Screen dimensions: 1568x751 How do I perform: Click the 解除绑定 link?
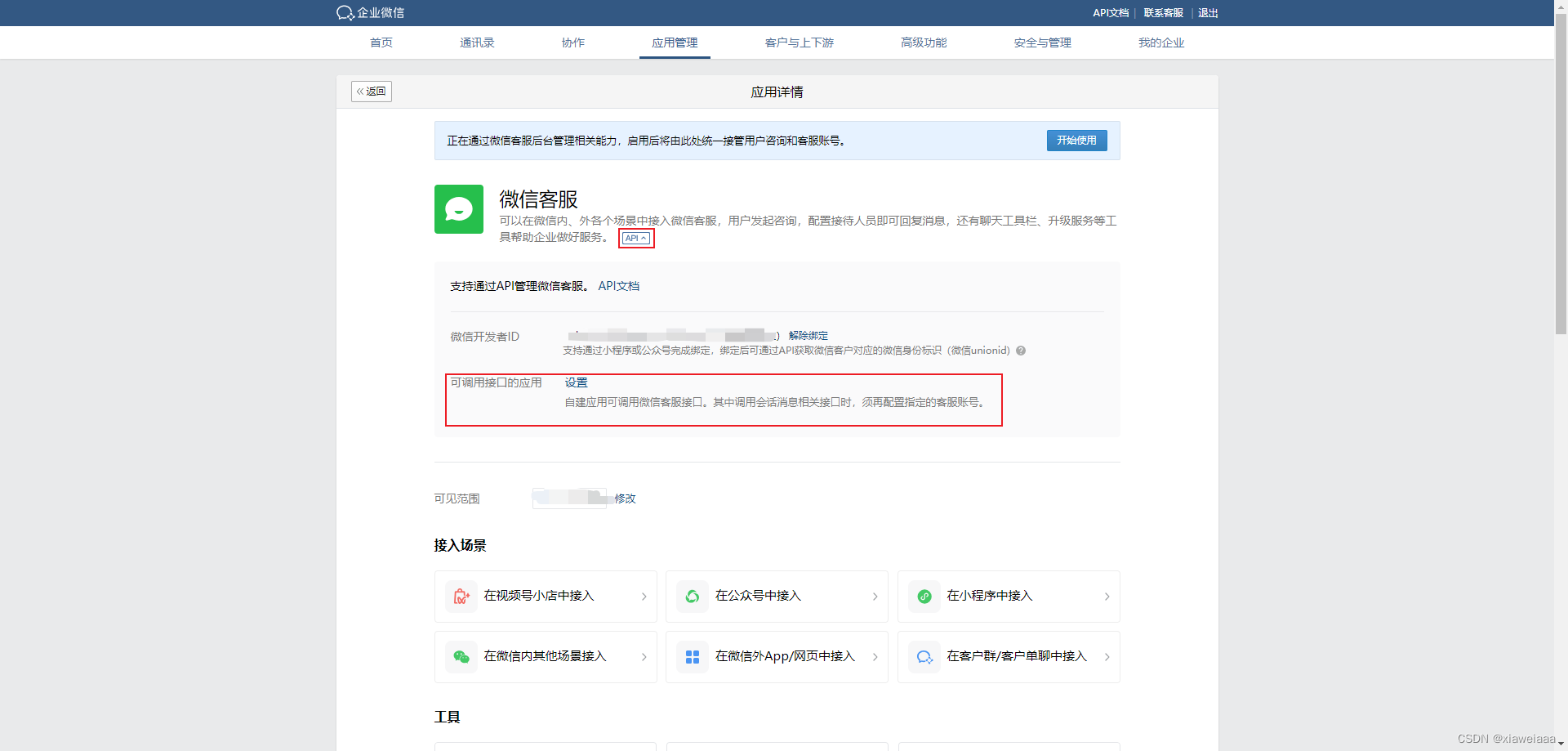808,336
